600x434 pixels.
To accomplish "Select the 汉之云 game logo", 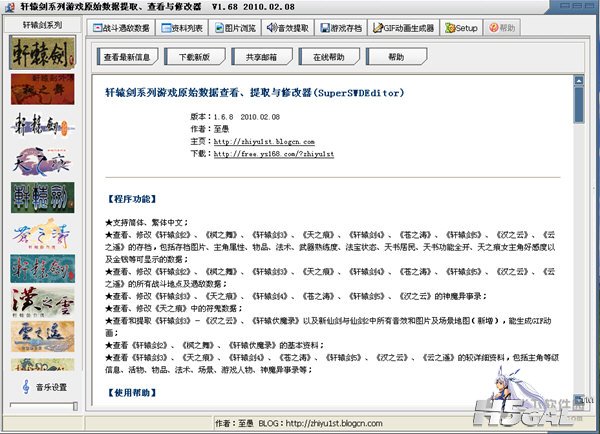I will click(x=42, y=302).
